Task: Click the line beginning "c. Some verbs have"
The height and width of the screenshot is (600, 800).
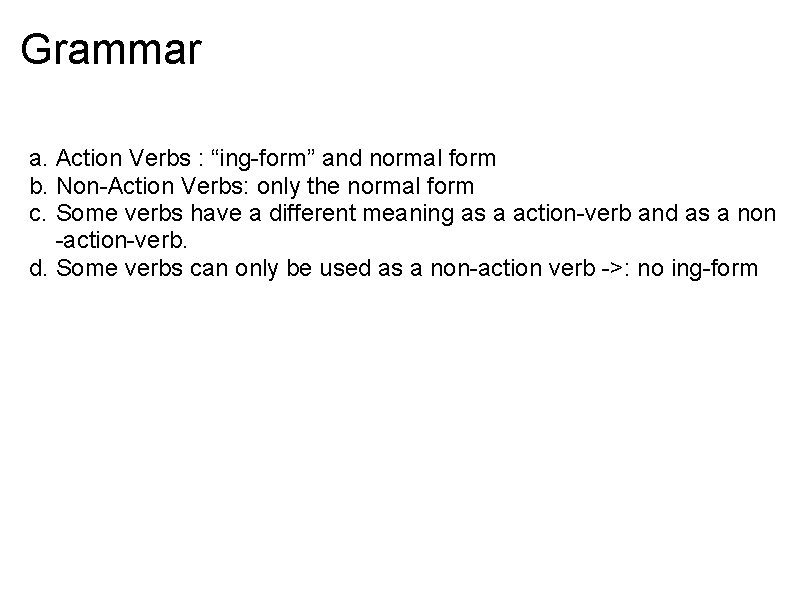Action: click(403, 213)
